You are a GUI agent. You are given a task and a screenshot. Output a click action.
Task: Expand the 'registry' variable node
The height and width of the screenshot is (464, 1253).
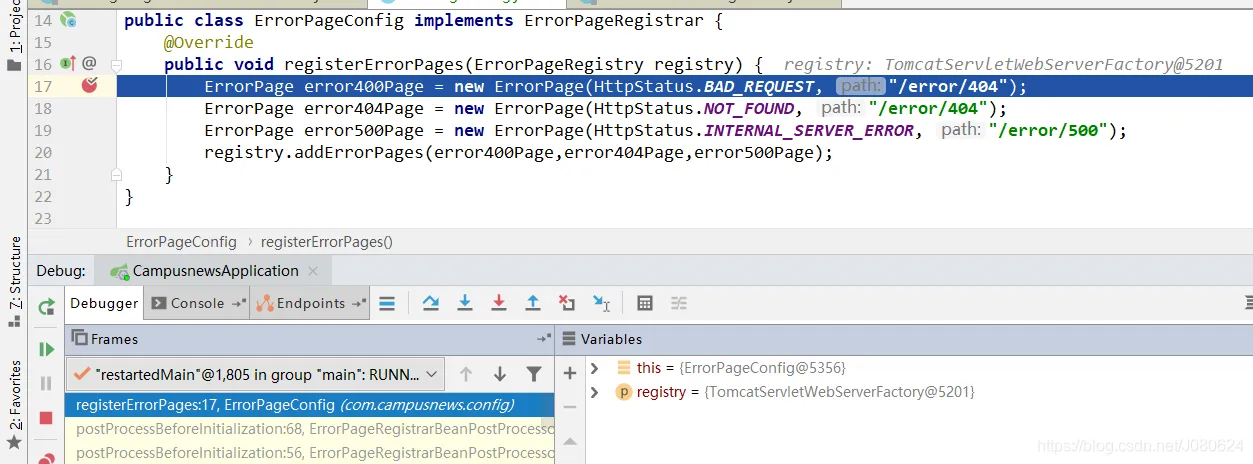click(595, 392)
